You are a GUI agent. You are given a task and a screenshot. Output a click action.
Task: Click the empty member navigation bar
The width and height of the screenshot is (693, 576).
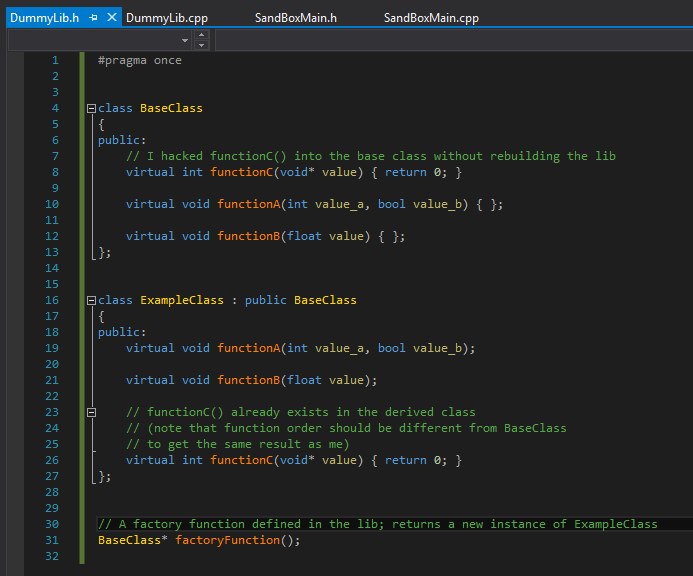(x=454, y=41)
